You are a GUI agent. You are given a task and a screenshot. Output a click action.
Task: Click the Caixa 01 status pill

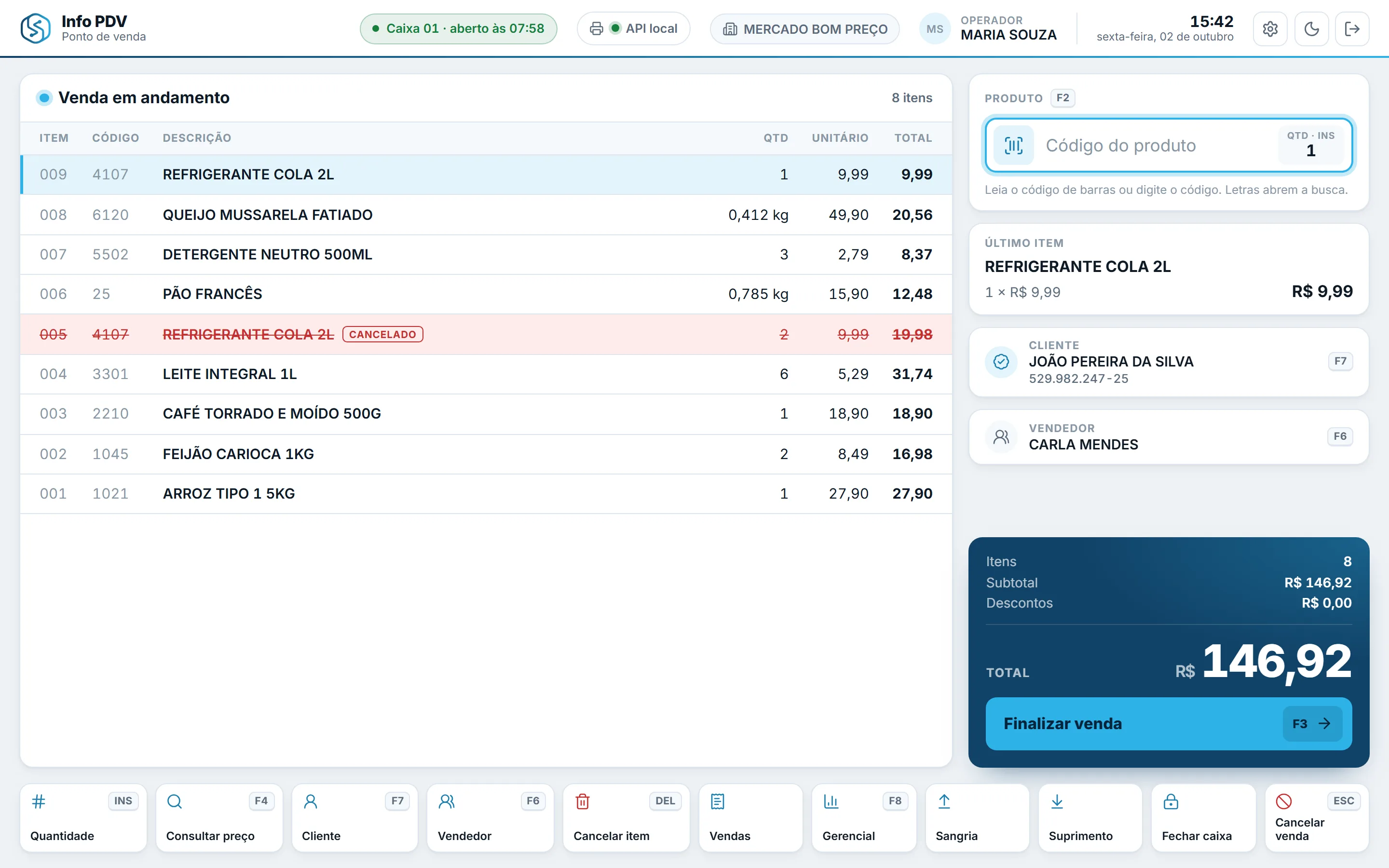click(x=458, y=29)
